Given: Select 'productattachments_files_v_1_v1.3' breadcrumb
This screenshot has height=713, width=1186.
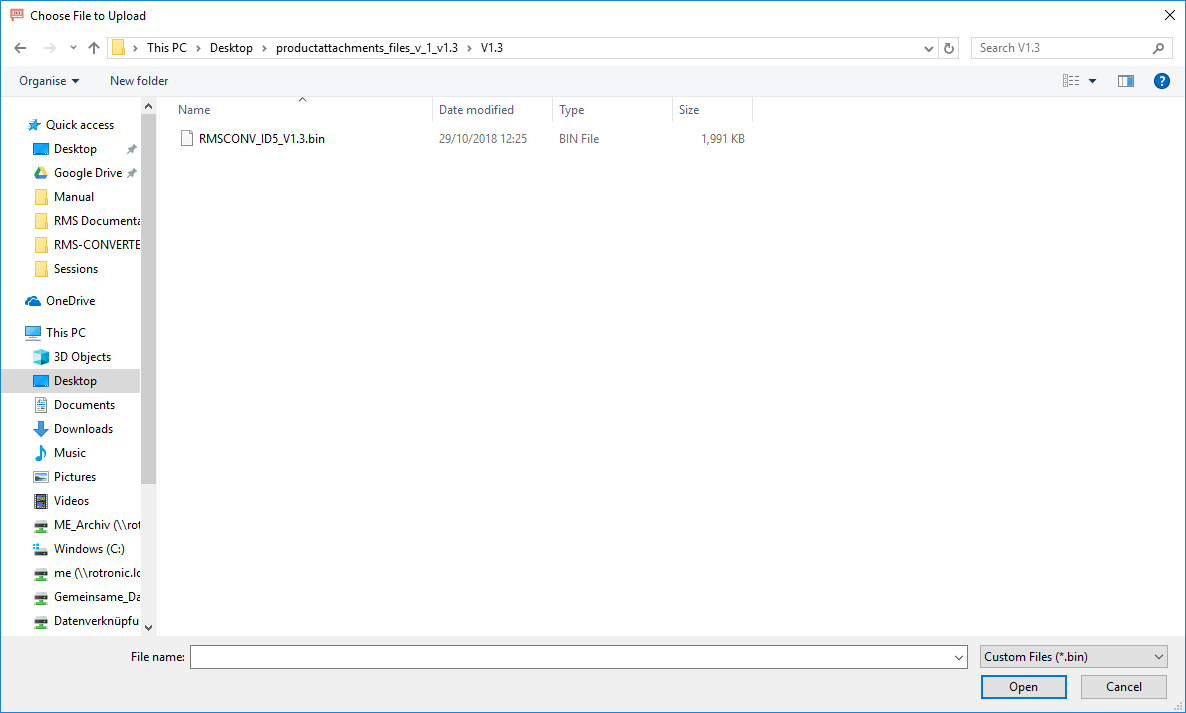Looking at the screenshot, I should point(367,48).
